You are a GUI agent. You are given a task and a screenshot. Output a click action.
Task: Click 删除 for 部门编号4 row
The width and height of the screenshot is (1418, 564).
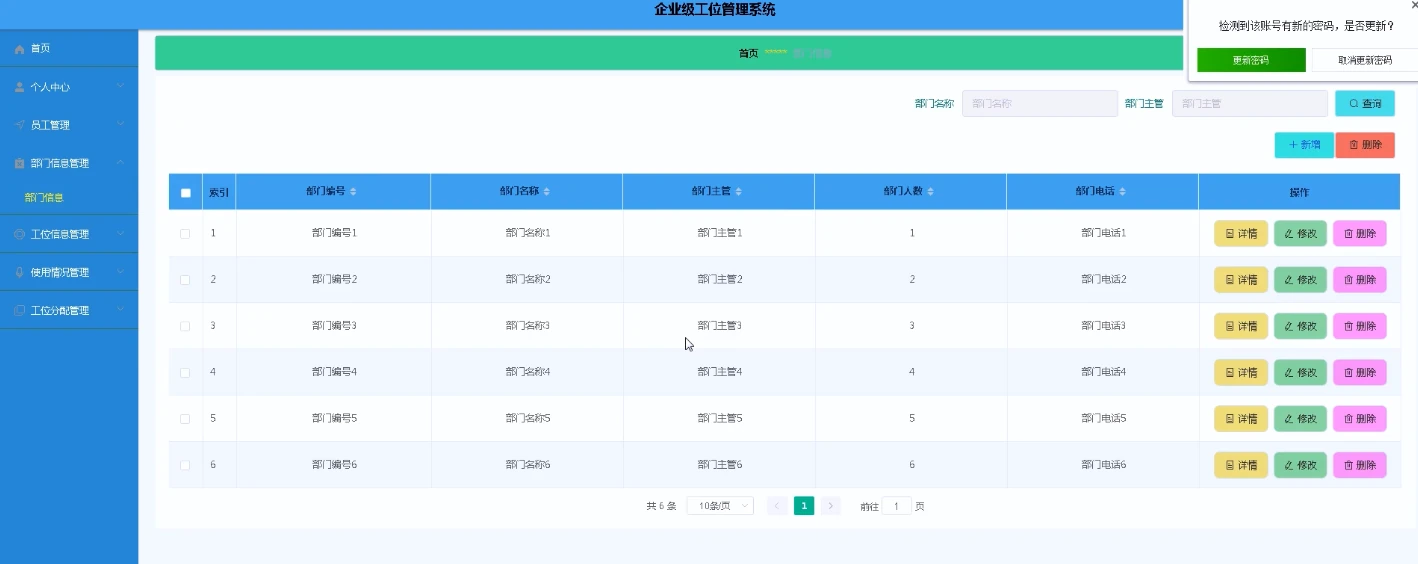pyautogui.click(x=1360, y=373)
